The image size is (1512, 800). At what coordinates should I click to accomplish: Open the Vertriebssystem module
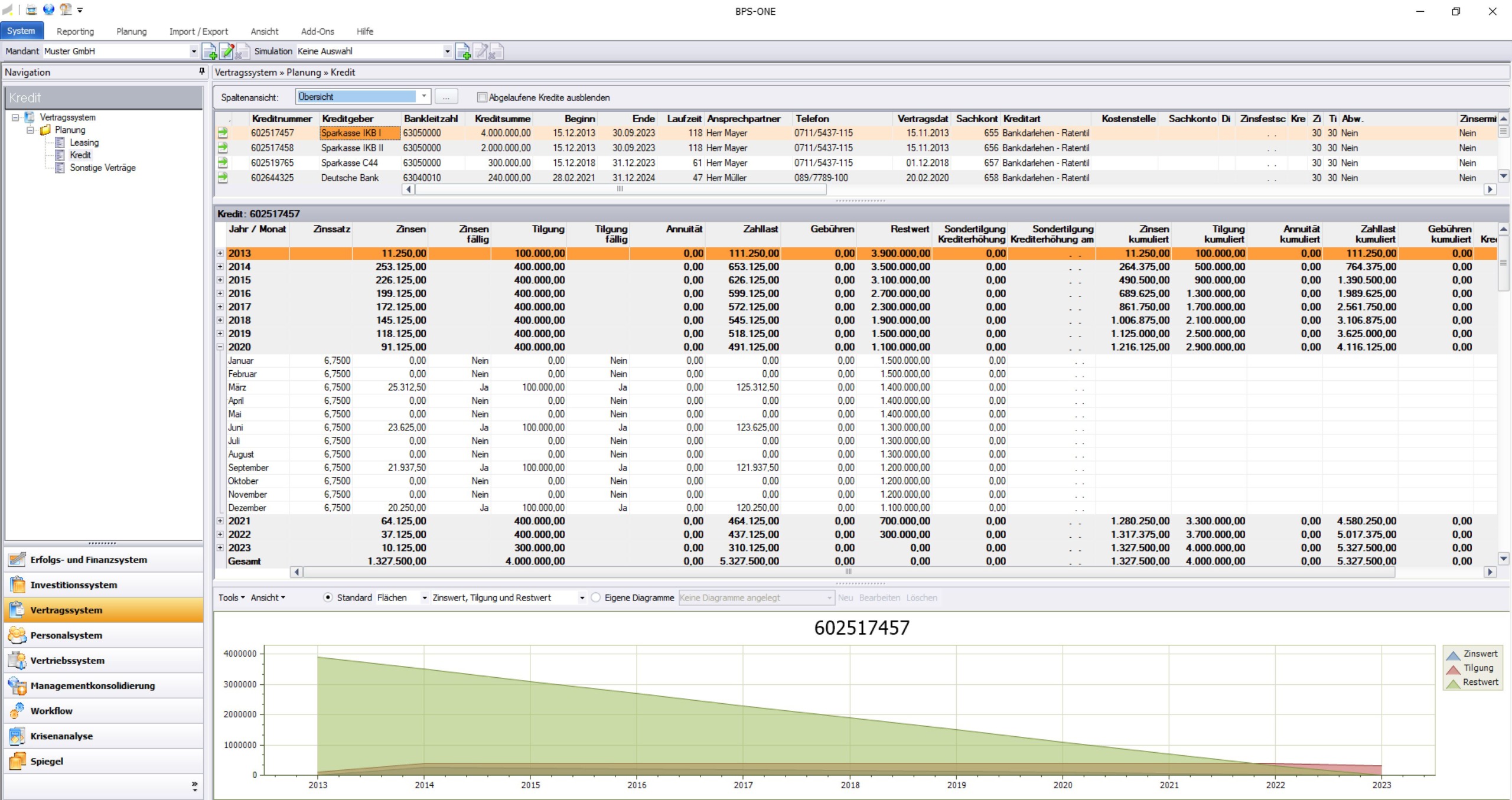(104, 660)
